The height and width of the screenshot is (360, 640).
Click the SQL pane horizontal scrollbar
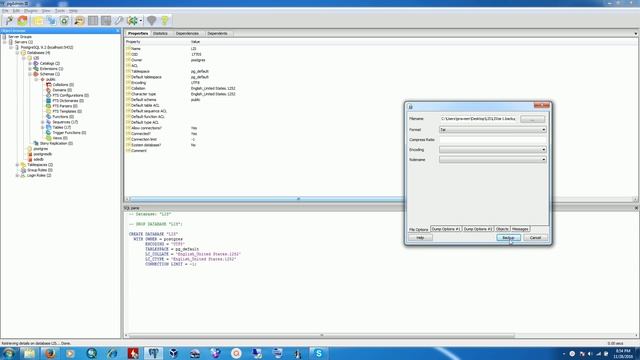[322, 336]
